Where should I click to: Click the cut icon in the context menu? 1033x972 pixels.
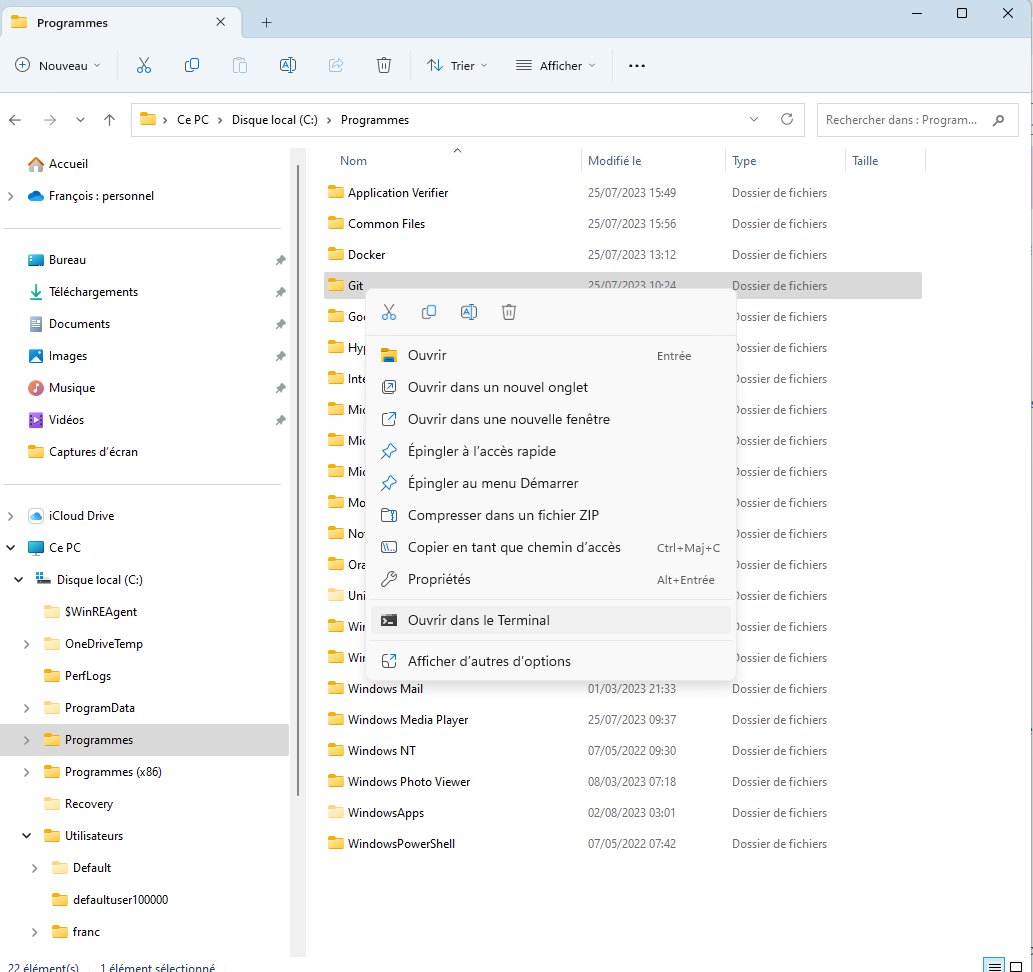[389, 312]
